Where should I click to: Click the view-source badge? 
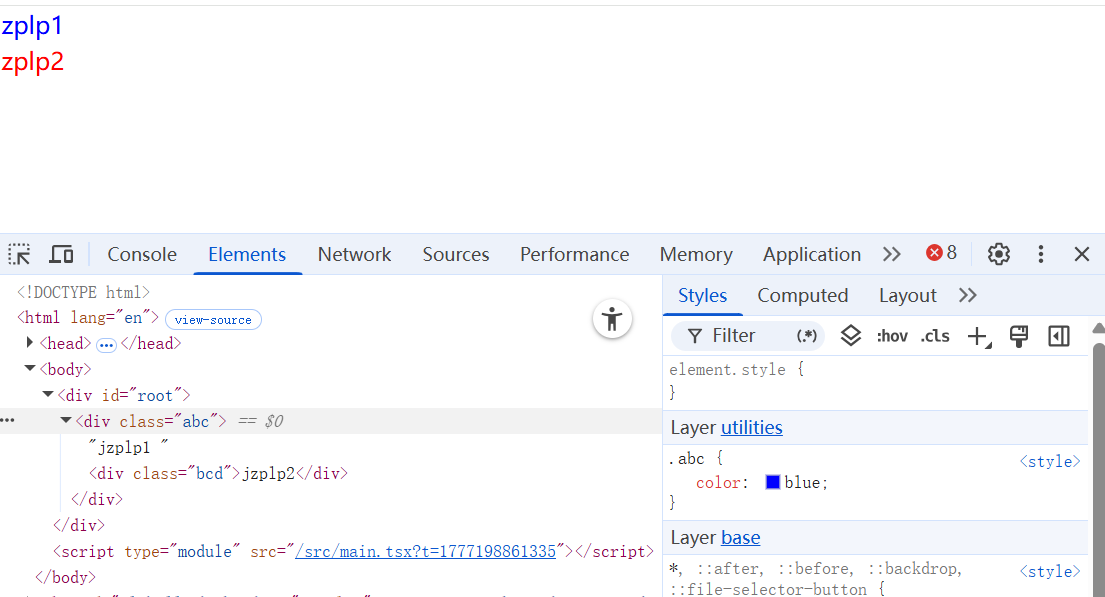[x=213, y=319]
